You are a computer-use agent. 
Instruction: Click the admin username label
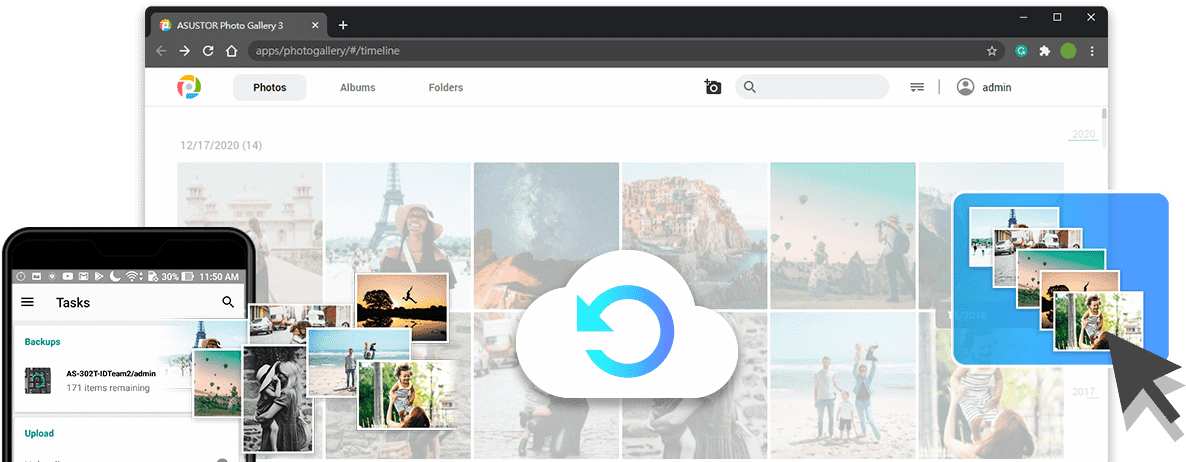997,88
